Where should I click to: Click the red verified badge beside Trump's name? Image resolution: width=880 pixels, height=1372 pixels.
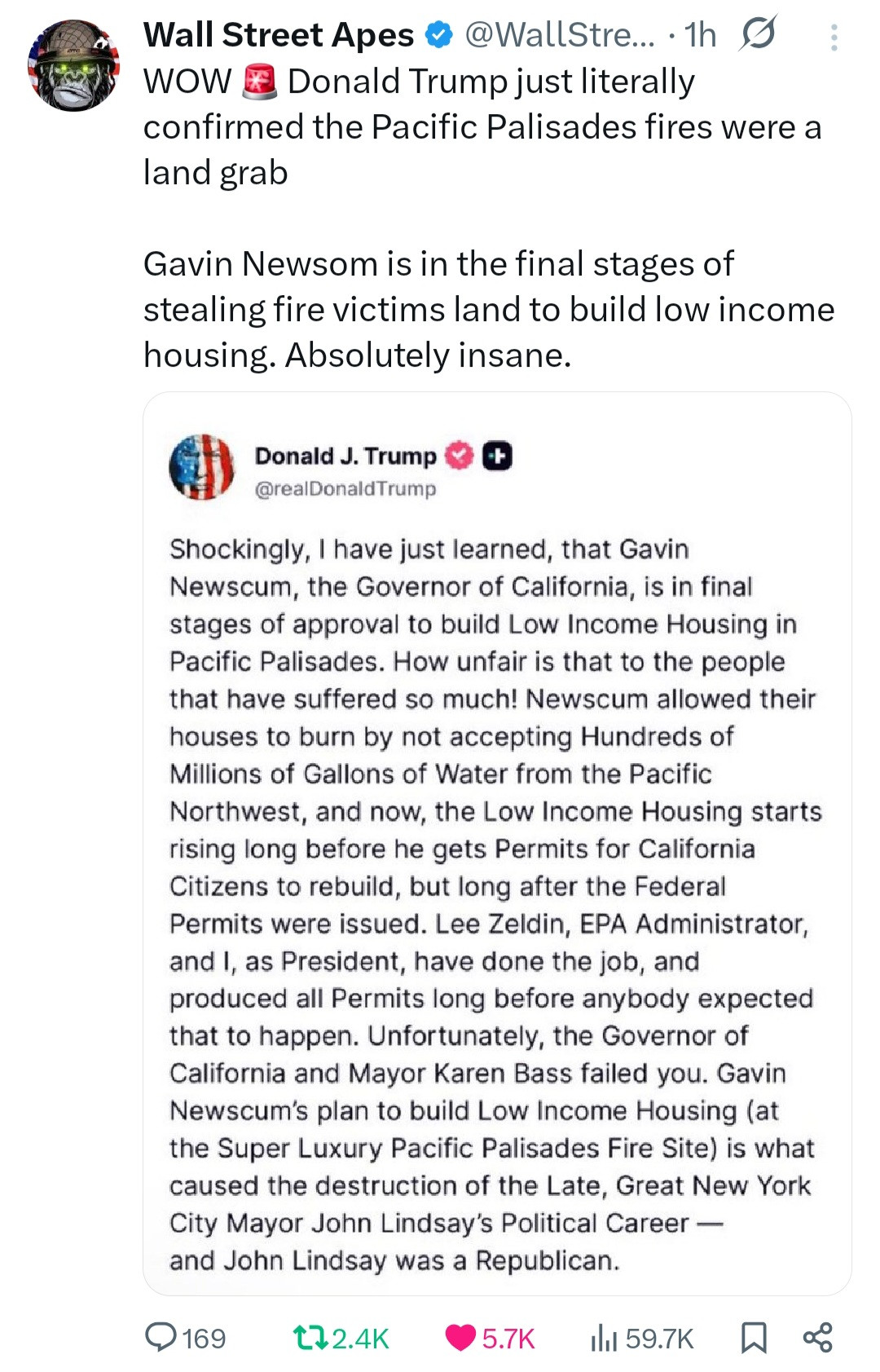[x=460, y=456]
